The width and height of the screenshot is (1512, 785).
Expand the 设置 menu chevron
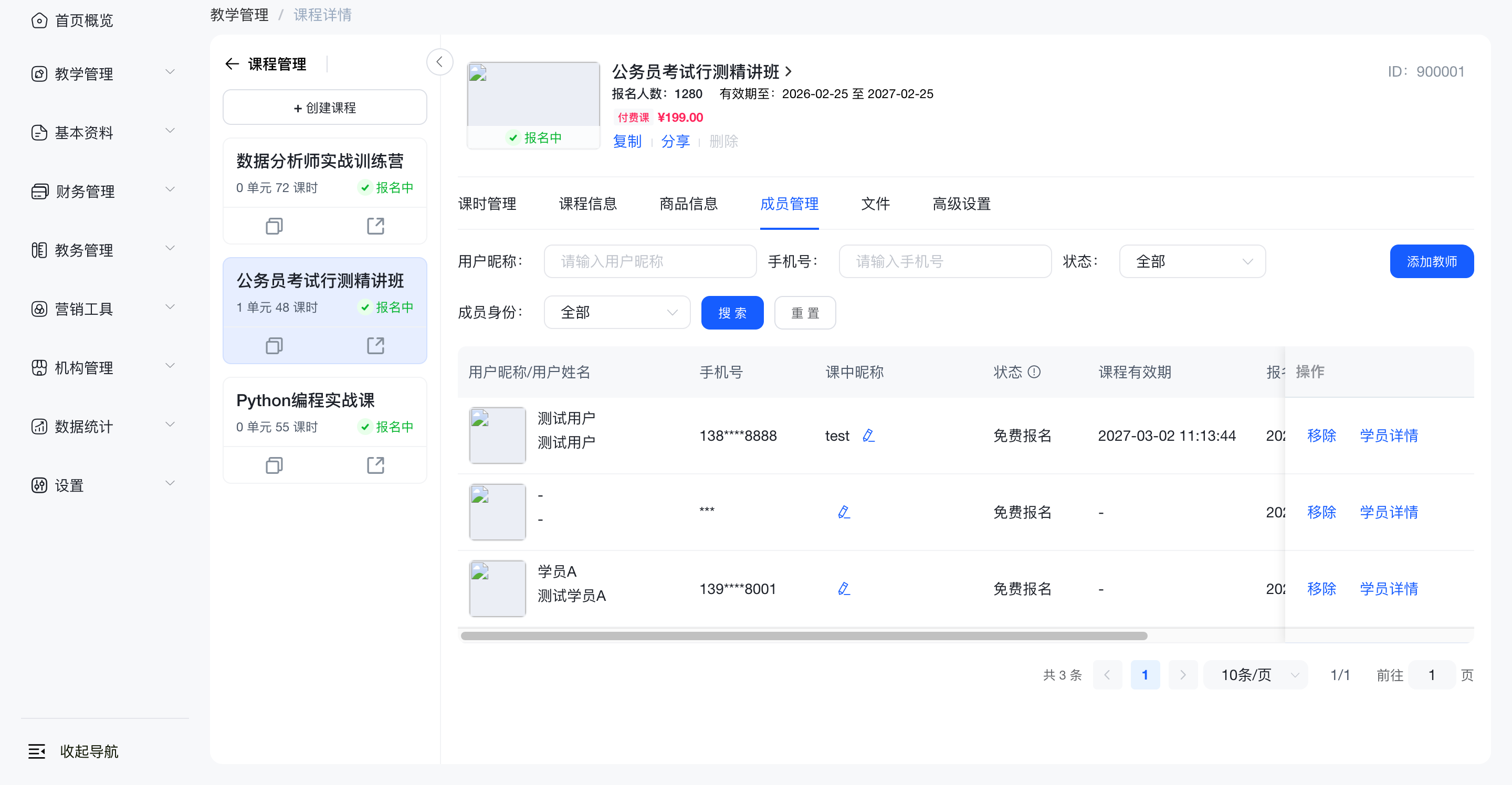pyautogui.click(x=170, y=483)
